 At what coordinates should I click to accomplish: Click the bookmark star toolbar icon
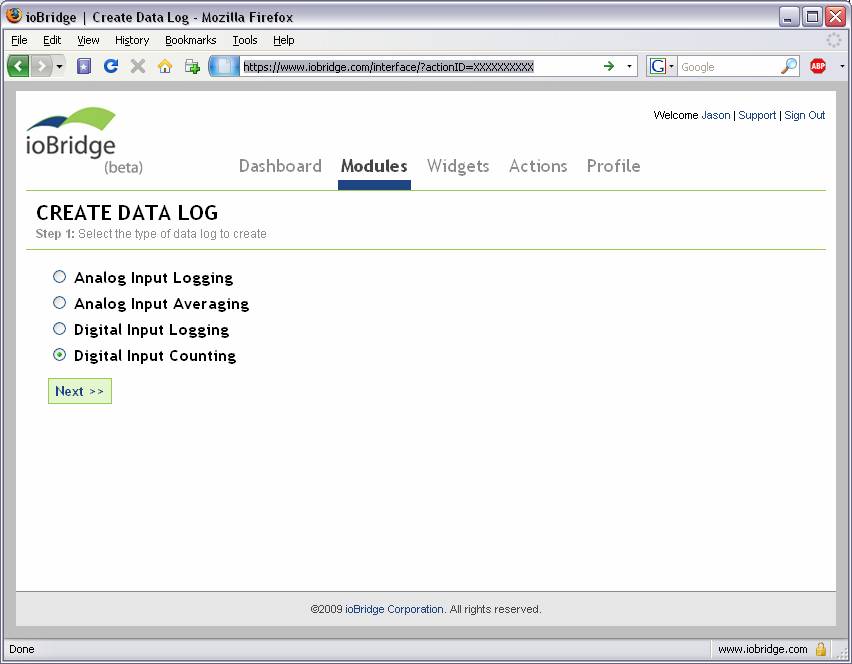[84, 66]
